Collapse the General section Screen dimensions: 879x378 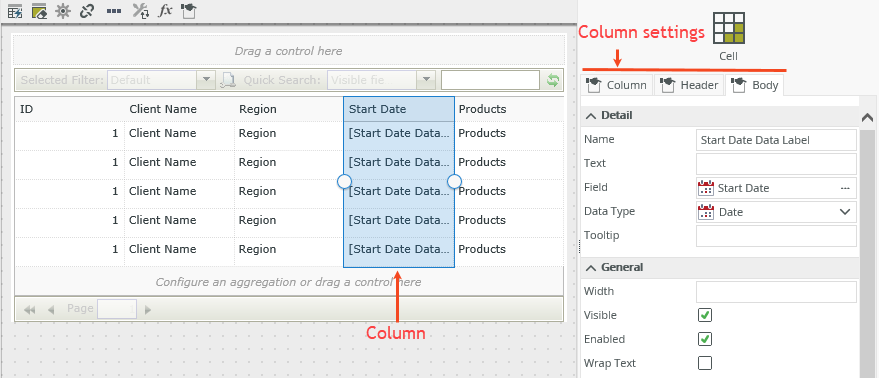tap(591, 268)
